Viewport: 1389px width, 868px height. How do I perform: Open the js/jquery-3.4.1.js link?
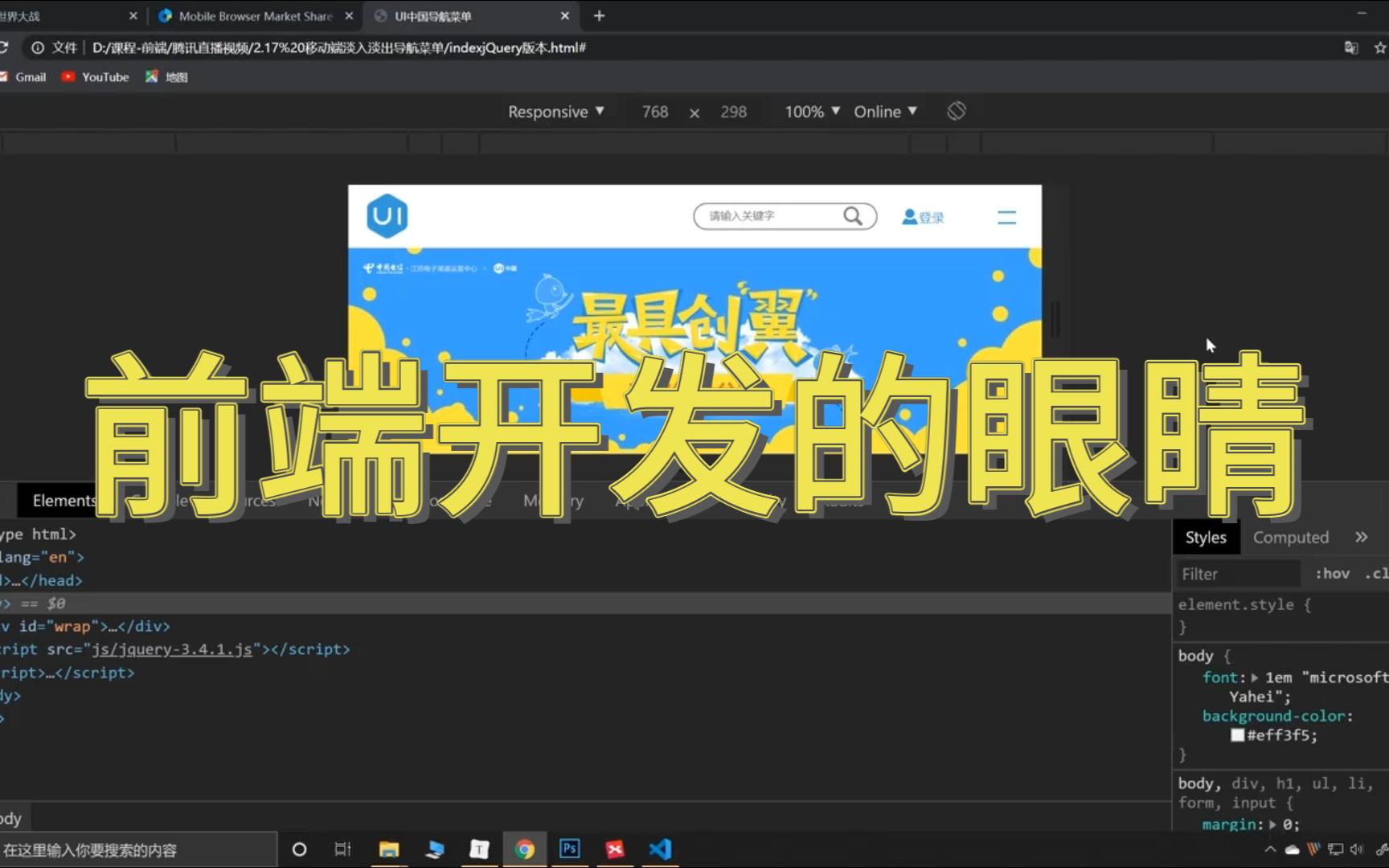tap(172, 649)
